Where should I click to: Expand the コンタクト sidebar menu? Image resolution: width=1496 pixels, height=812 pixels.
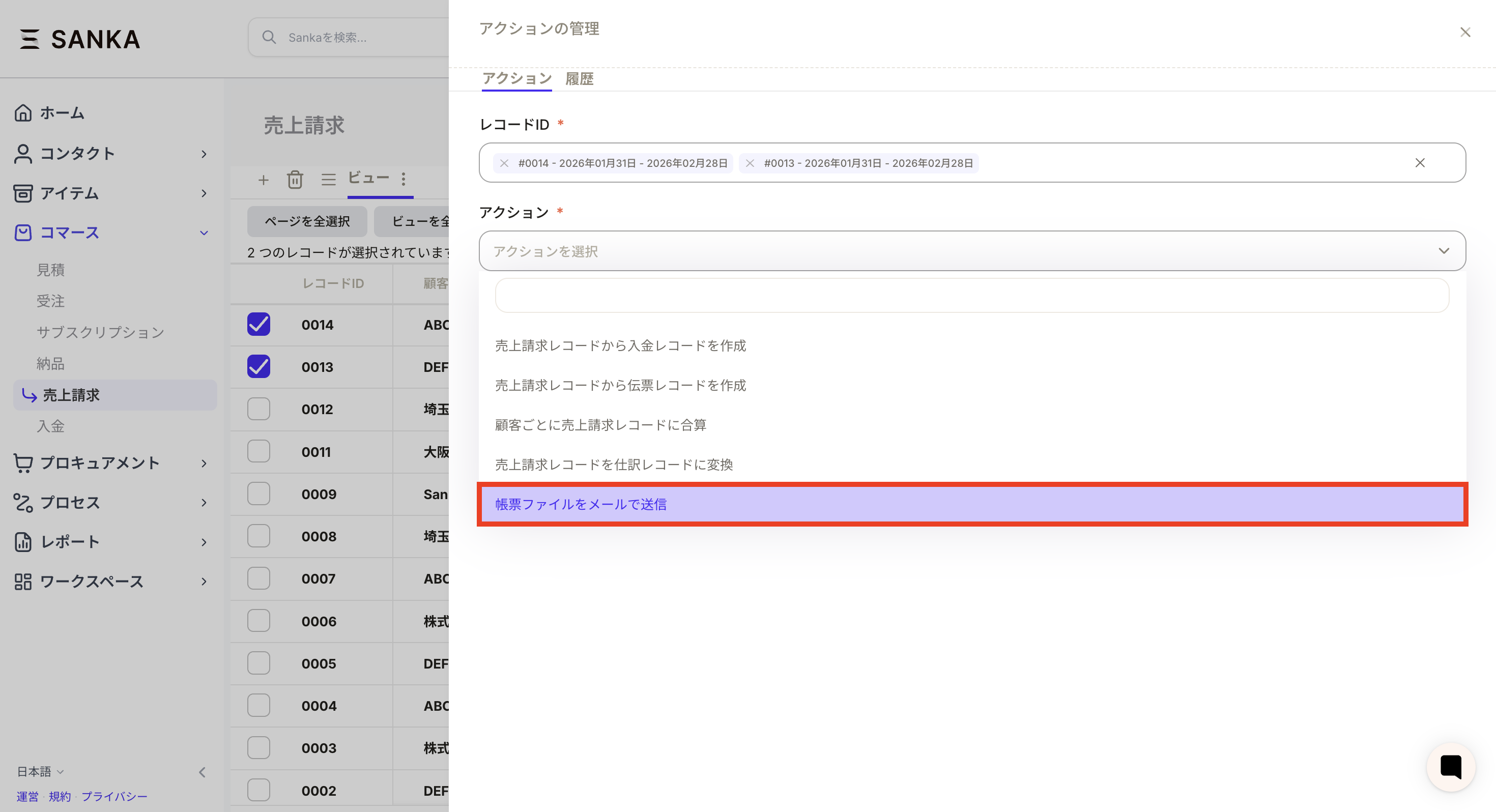[x=203, y=154]
